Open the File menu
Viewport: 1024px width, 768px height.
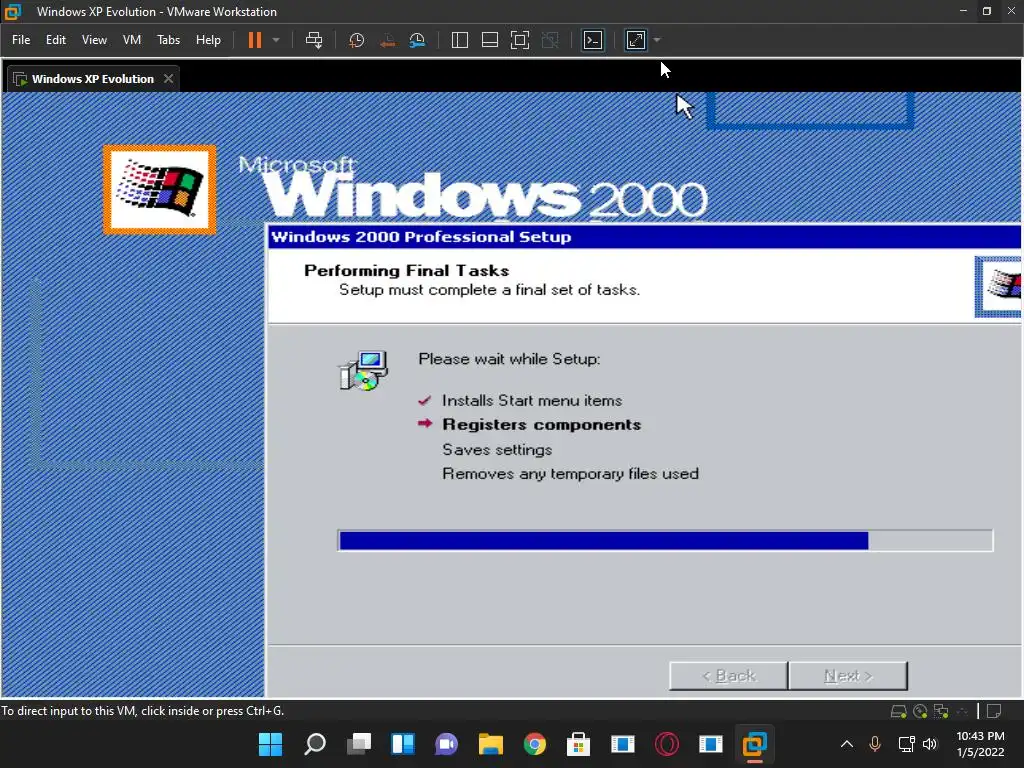[x=21, y=40]
